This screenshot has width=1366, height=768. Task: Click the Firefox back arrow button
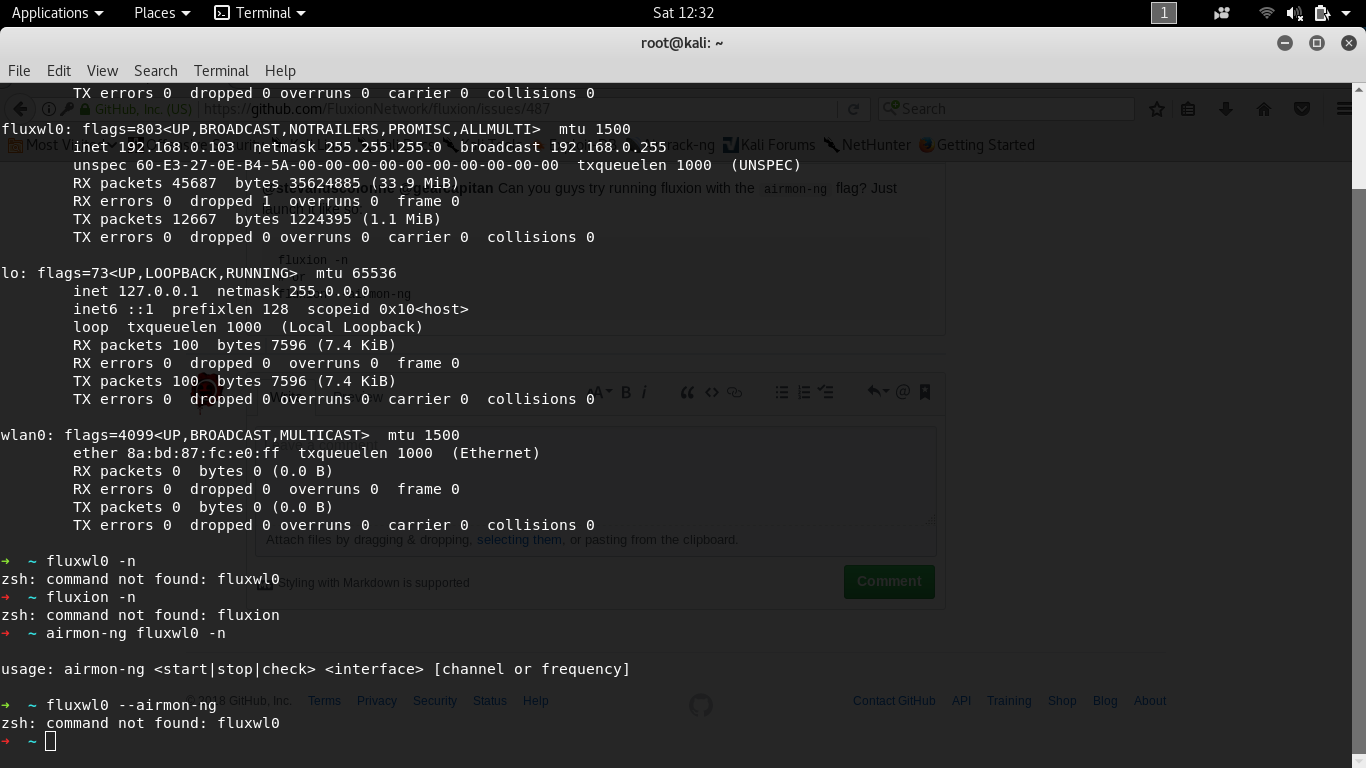pos(21,109)
